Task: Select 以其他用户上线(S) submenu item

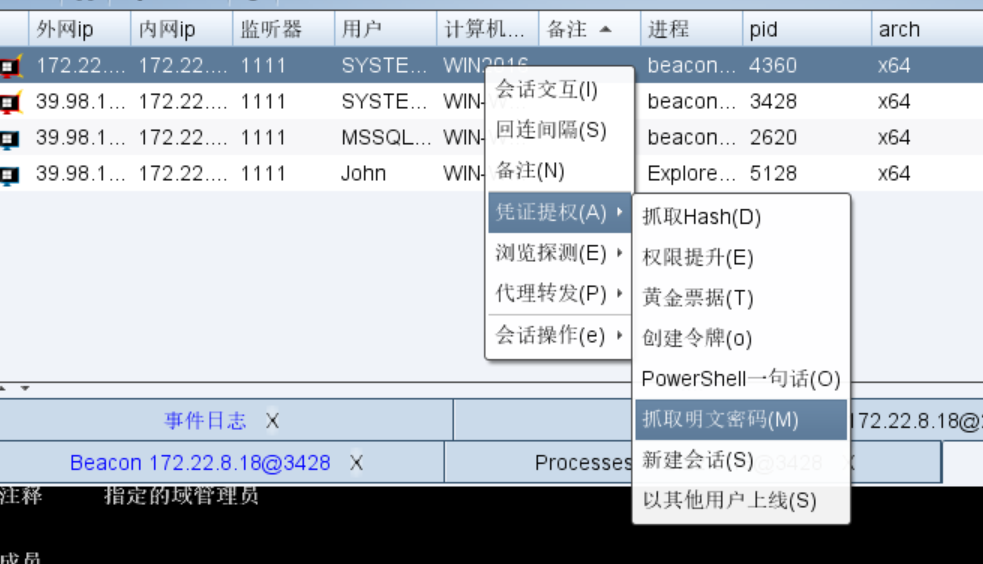Action: click(x=741, y=501)
